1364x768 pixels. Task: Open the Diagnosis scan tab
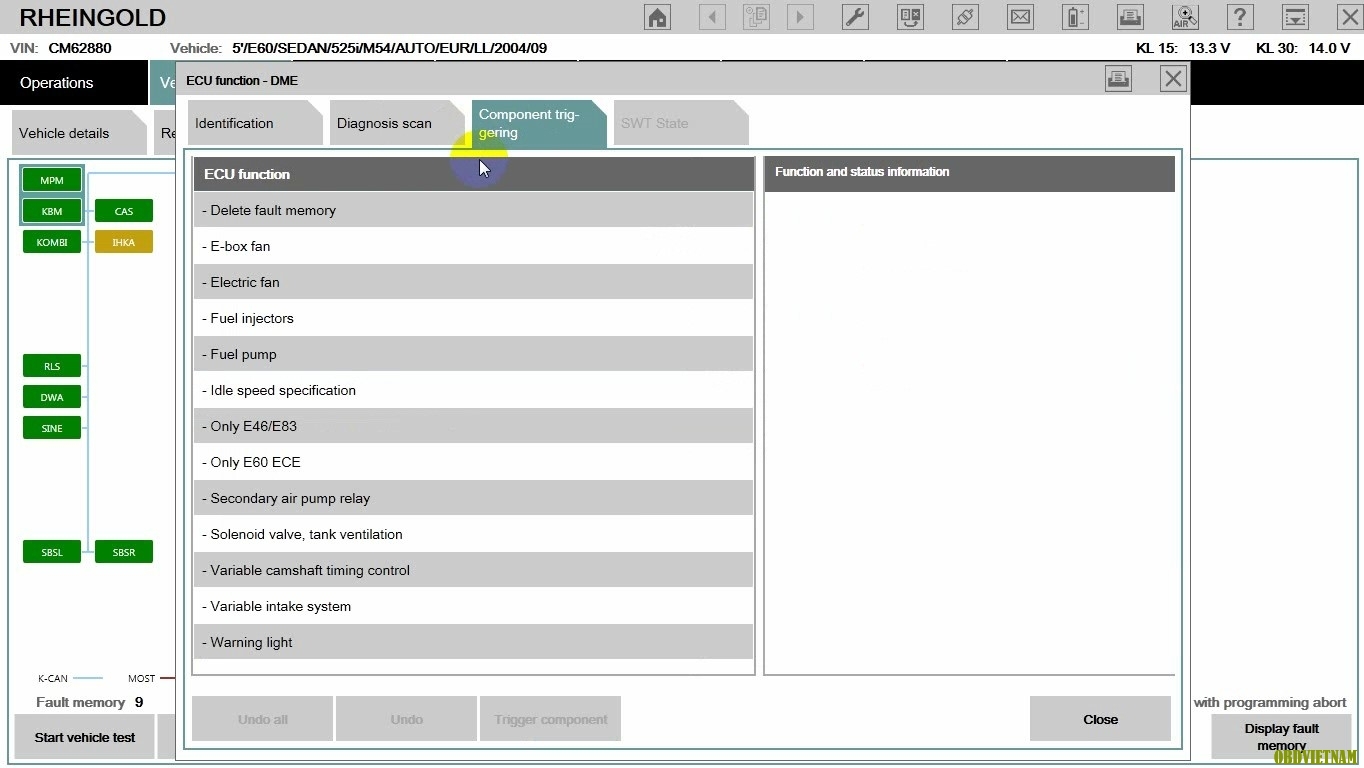click(397, 123)
